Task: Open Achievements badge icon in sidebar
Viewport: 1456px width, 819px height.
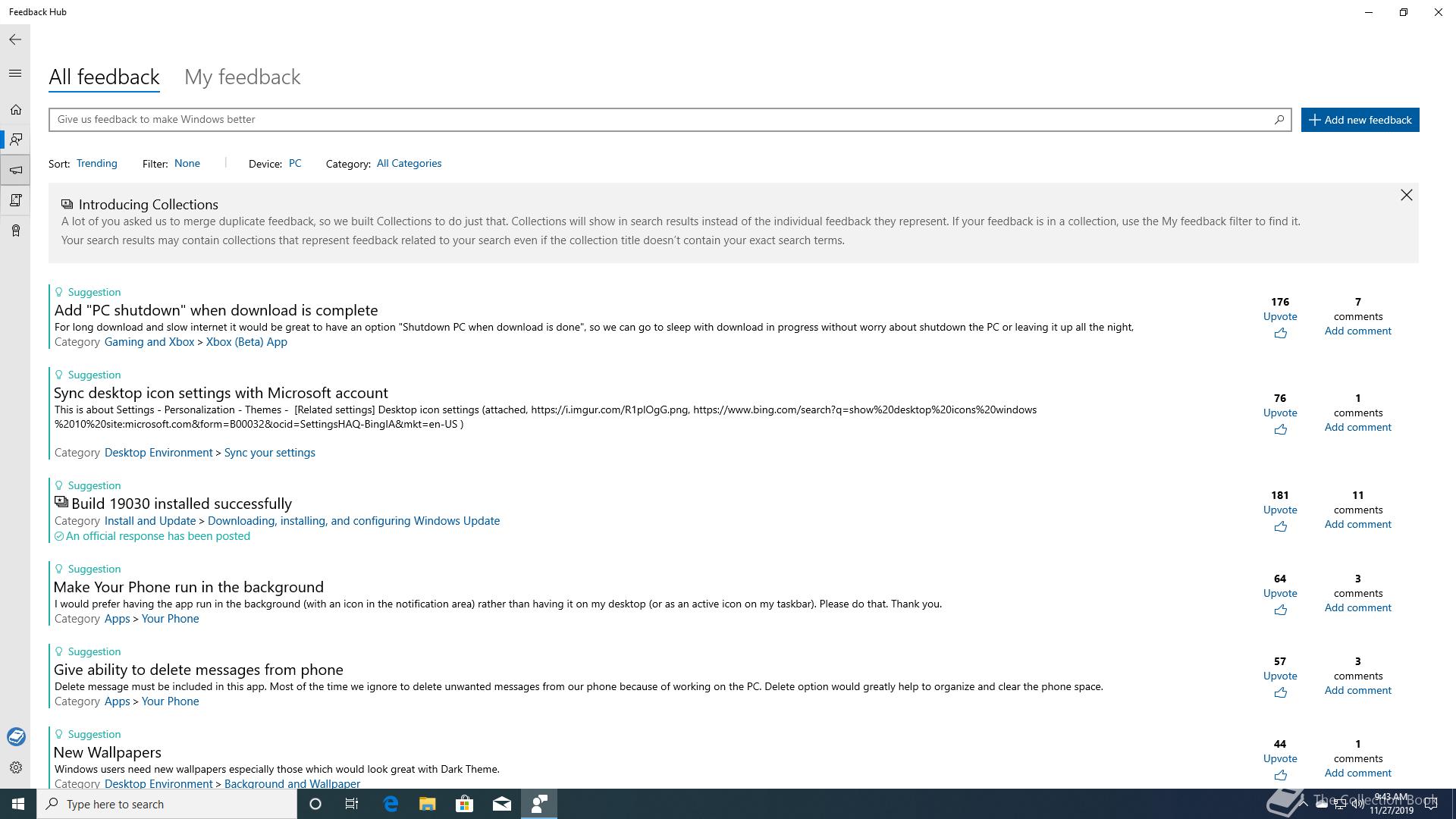Action: (15, 231)
